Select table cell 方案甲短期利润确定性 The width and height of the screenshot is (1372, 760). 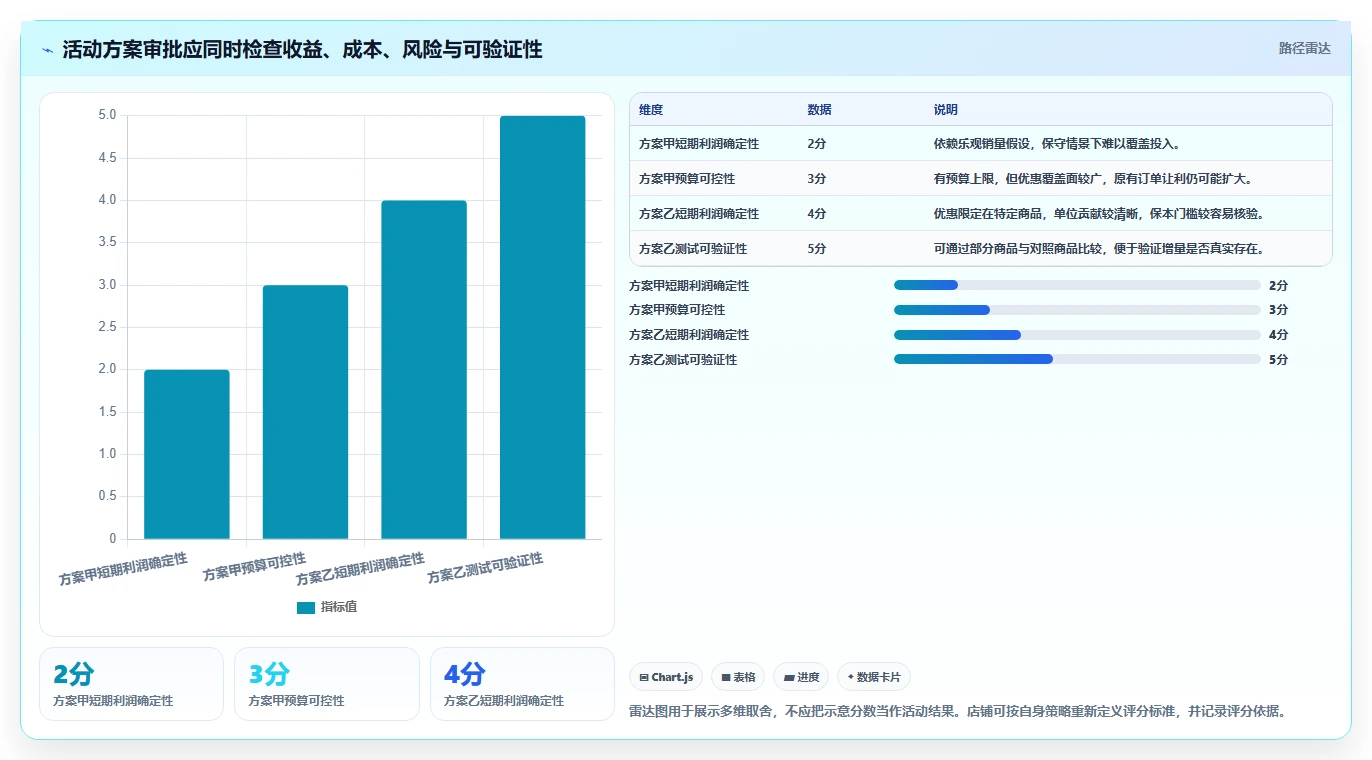(699, 144)
